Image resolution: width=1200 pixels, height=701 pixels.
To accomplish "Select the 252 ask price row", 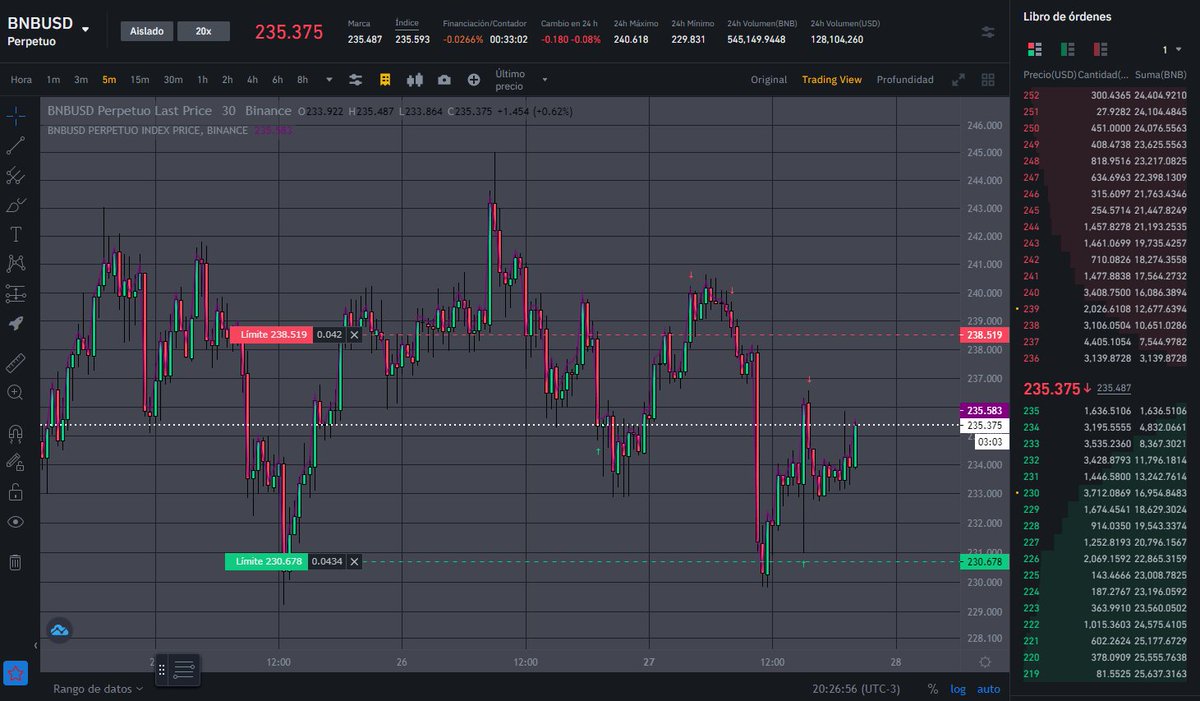I will (x=1105, y=95).
